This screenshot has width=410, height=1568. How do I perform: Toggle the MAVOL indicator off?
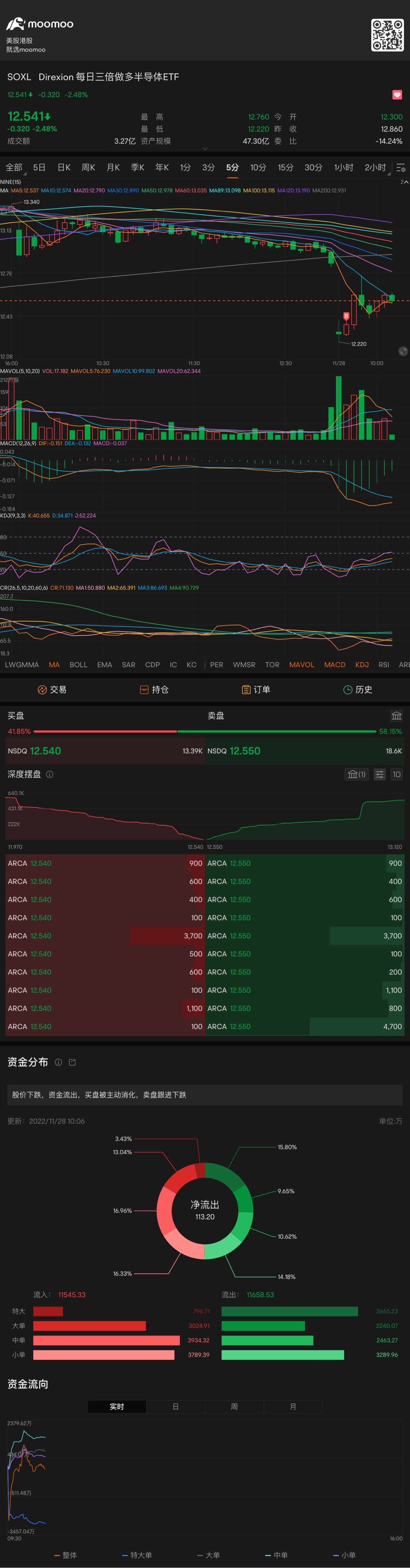tap(301, 665)
